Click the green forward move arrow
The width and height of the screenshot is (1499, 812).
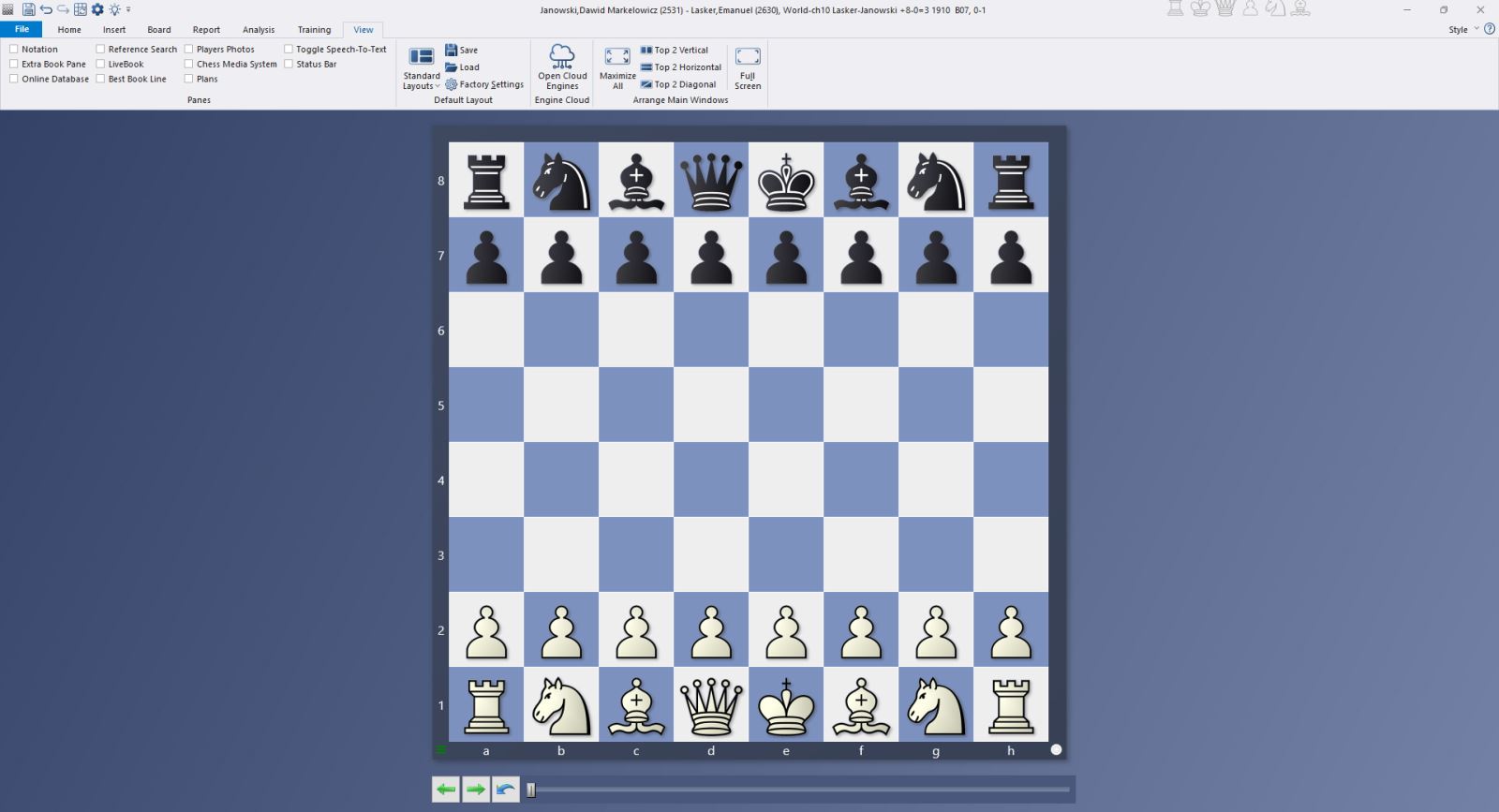click(x=476, y=790)
